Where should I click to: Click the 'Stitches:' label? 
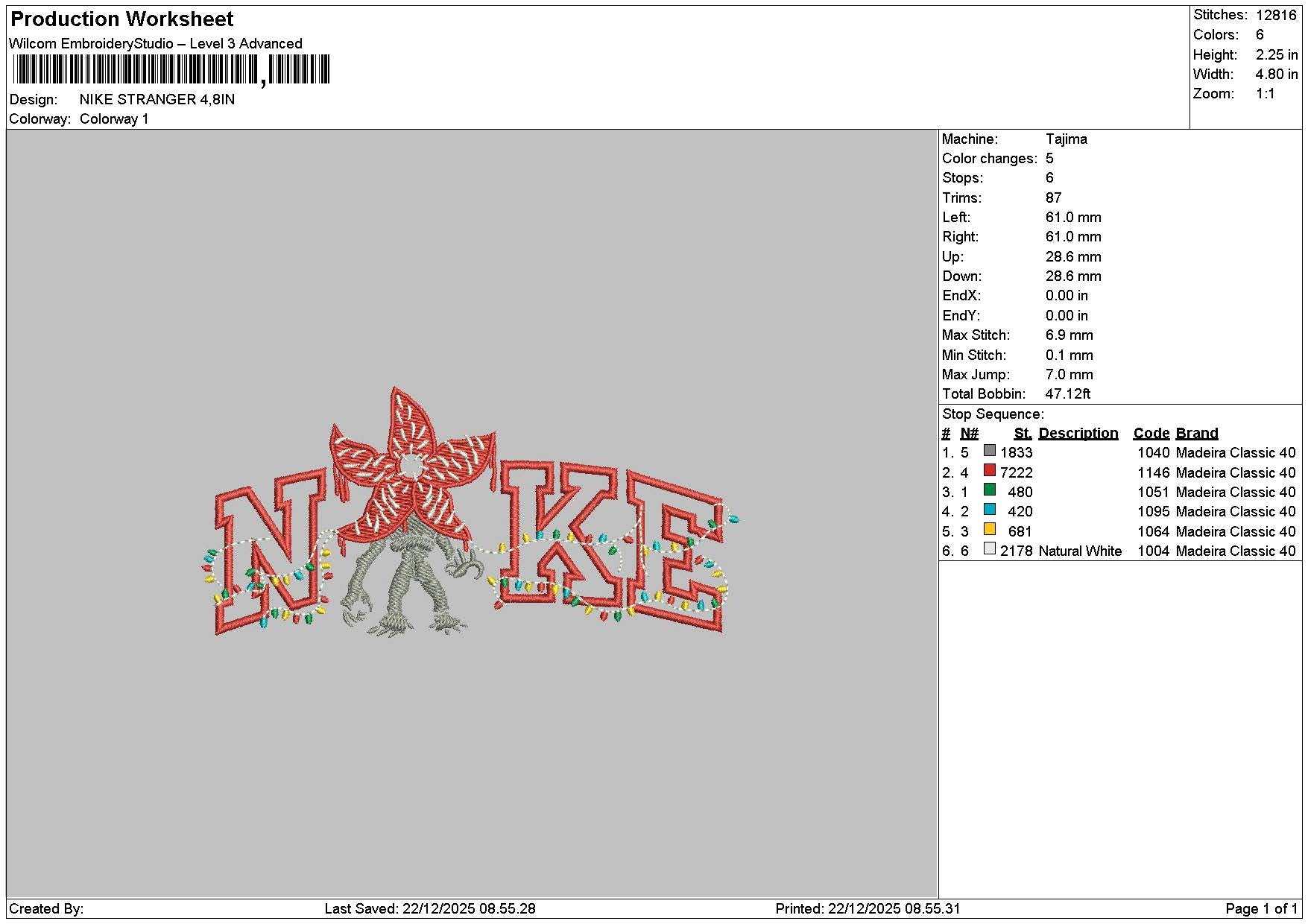pyautogui.click(x=1220, y=15)
